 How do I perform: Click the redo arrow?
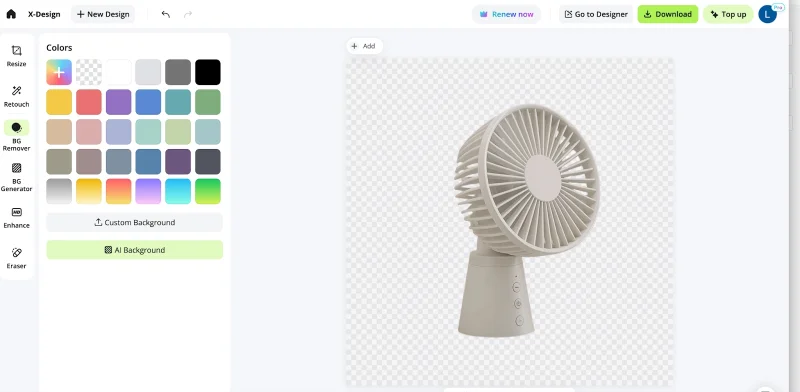point(188,14)
